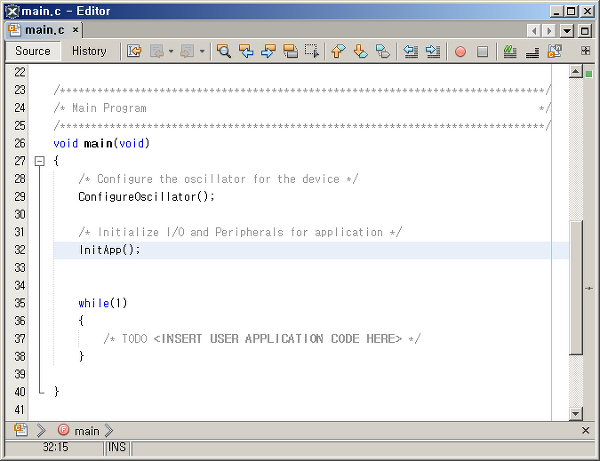Toggle Rectangular Selection mode
The height and width of the screenshot is (461, 600).
pos(312,51)
